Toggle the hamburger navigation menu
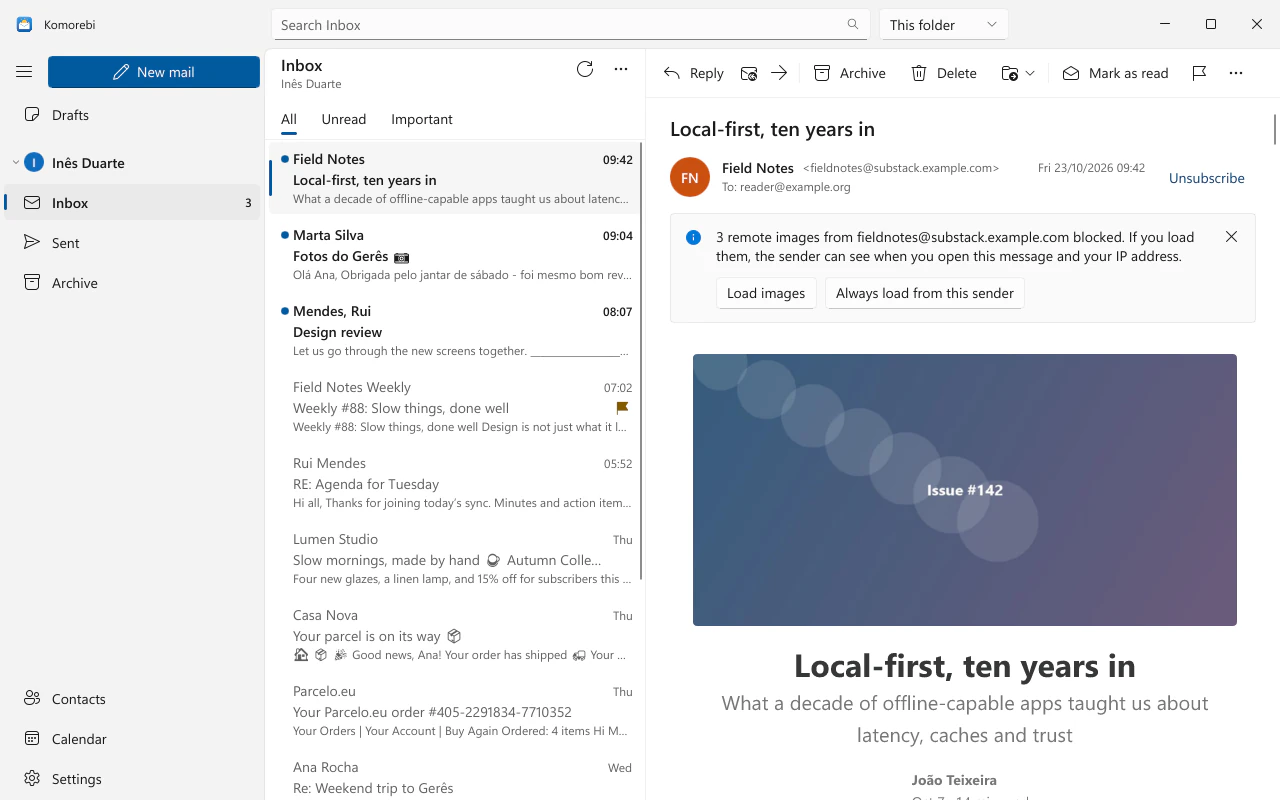 coord(24,72)
